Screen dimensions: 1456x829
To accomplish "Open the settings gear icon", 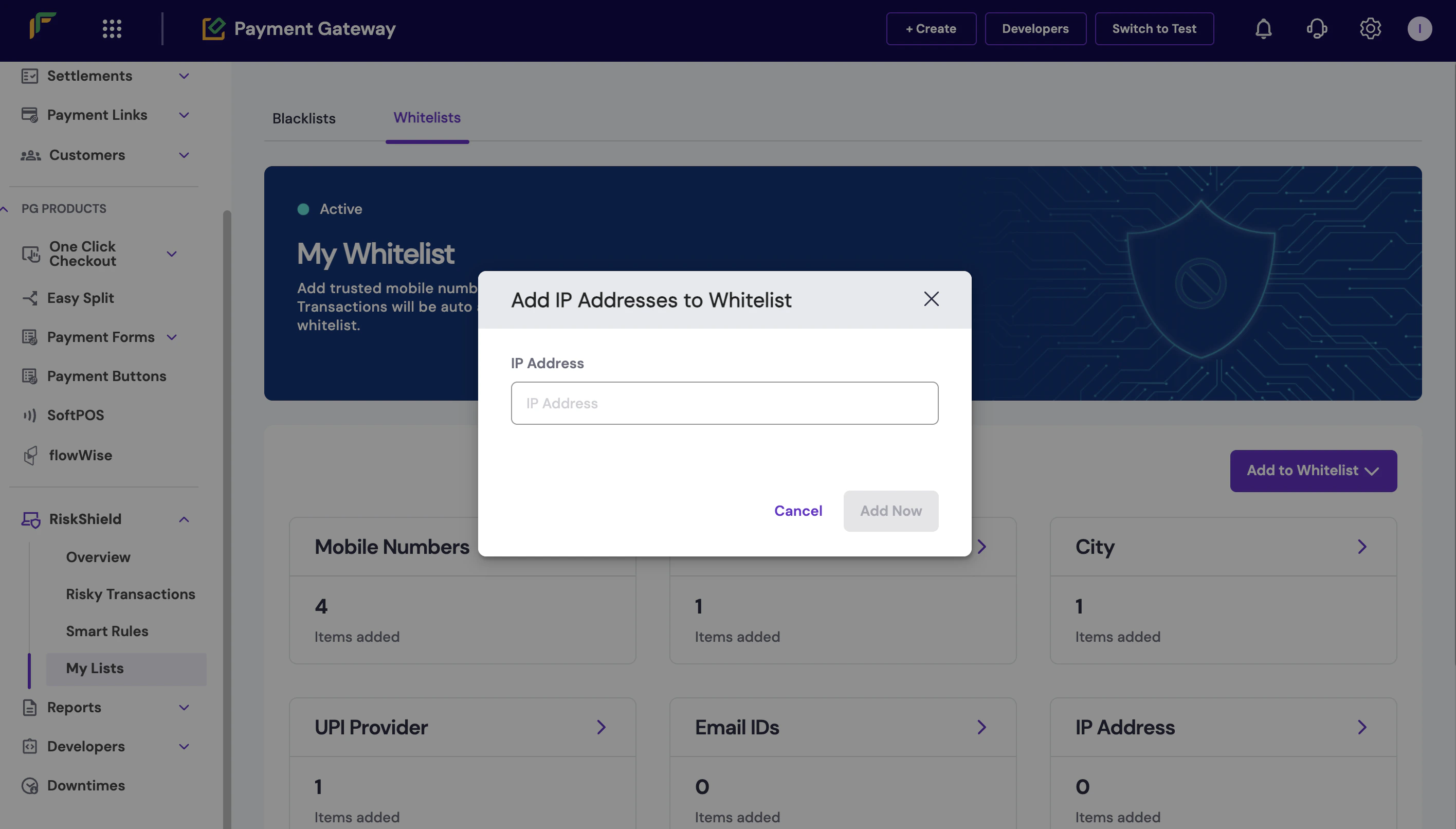I will point(1370,28).
